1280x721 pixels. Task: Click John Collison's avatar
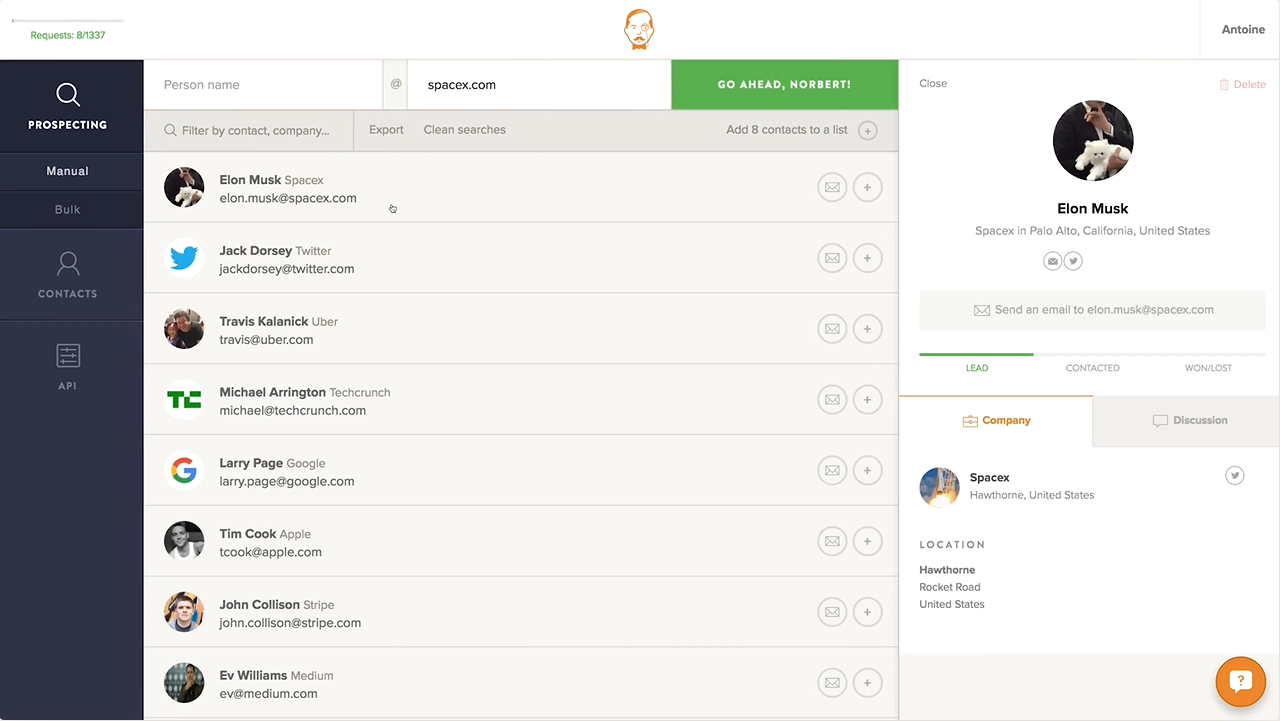point(184,612)
